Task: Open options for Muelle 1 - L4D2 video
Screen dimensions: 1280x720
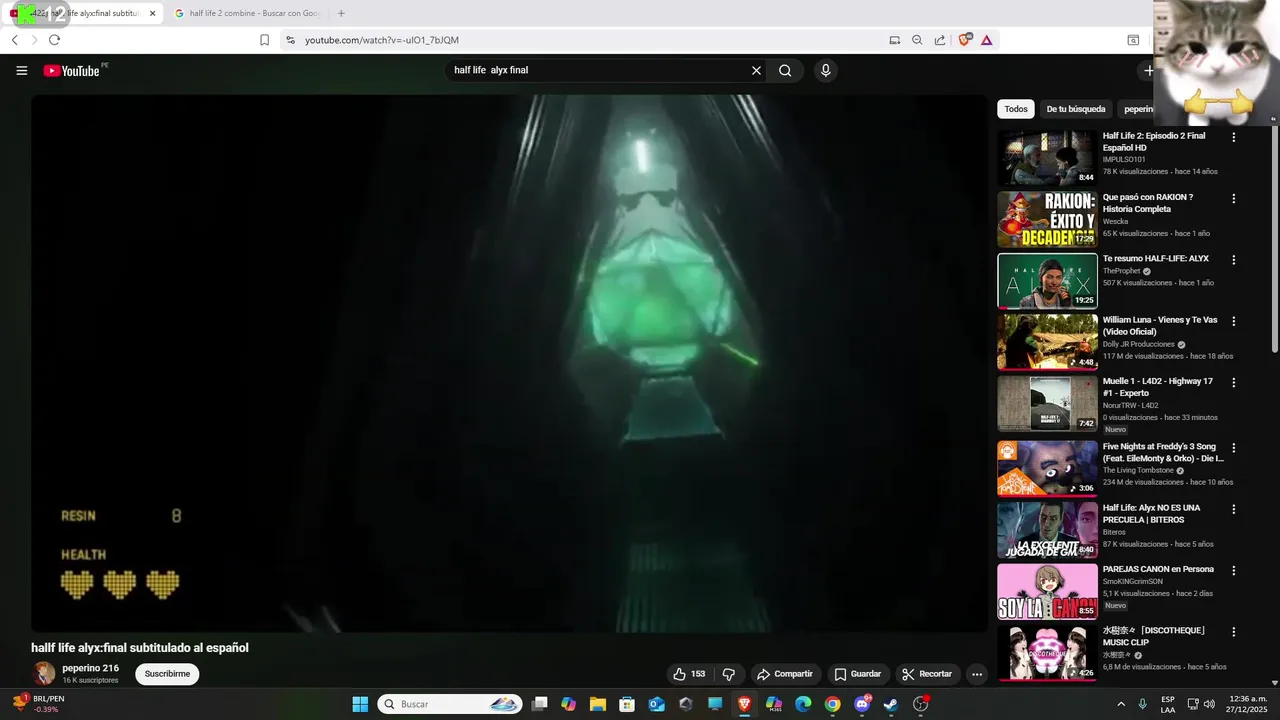Action: click(1233, 383)
